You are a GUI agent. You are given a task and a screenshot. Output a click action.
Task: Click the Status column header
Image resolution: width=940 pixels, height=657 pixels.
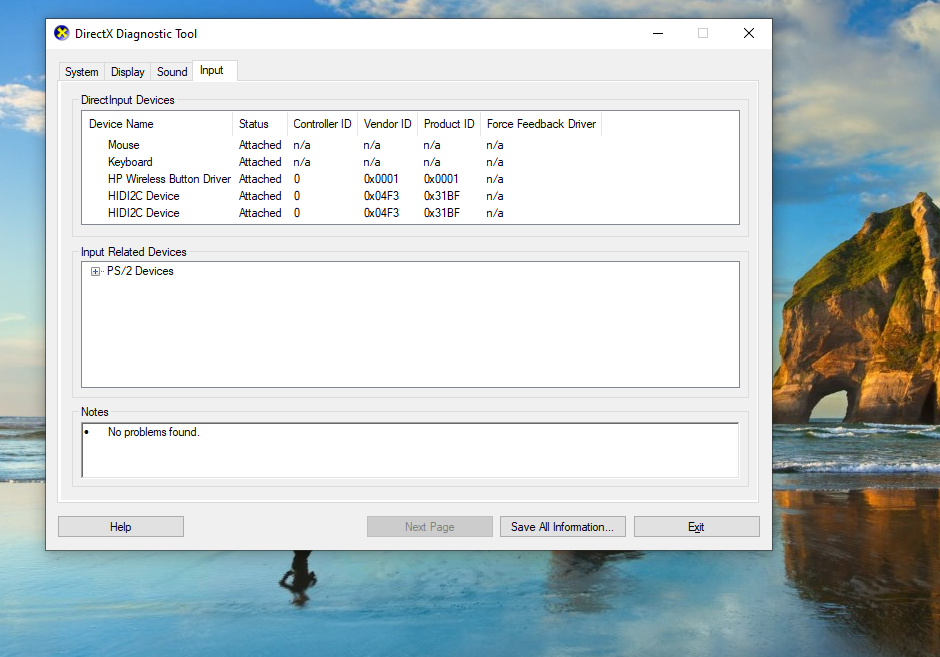(260, 124)
